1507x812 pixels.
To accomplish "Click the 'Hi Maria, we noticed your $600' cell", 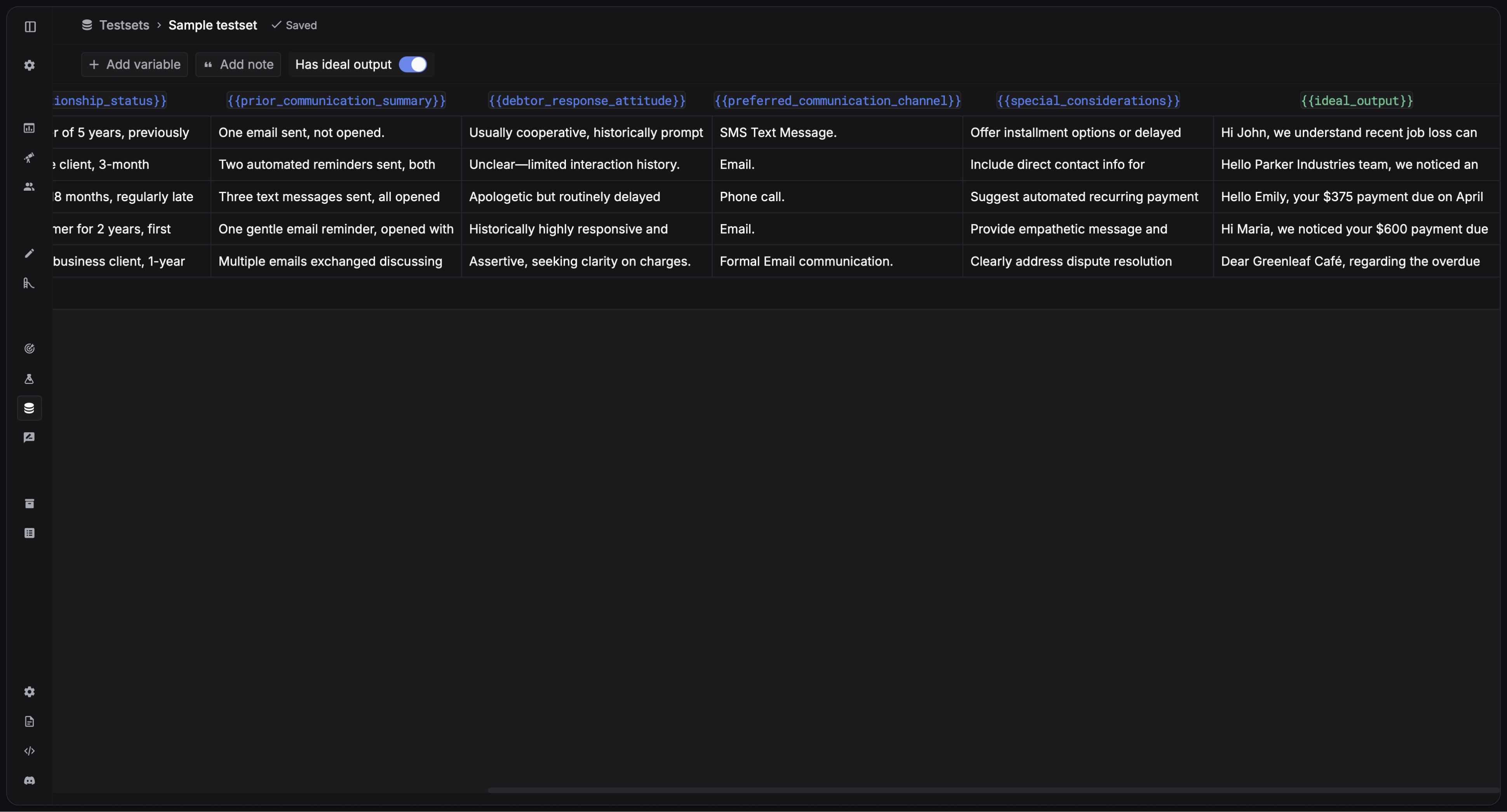I will click(x=1357, y=229).
